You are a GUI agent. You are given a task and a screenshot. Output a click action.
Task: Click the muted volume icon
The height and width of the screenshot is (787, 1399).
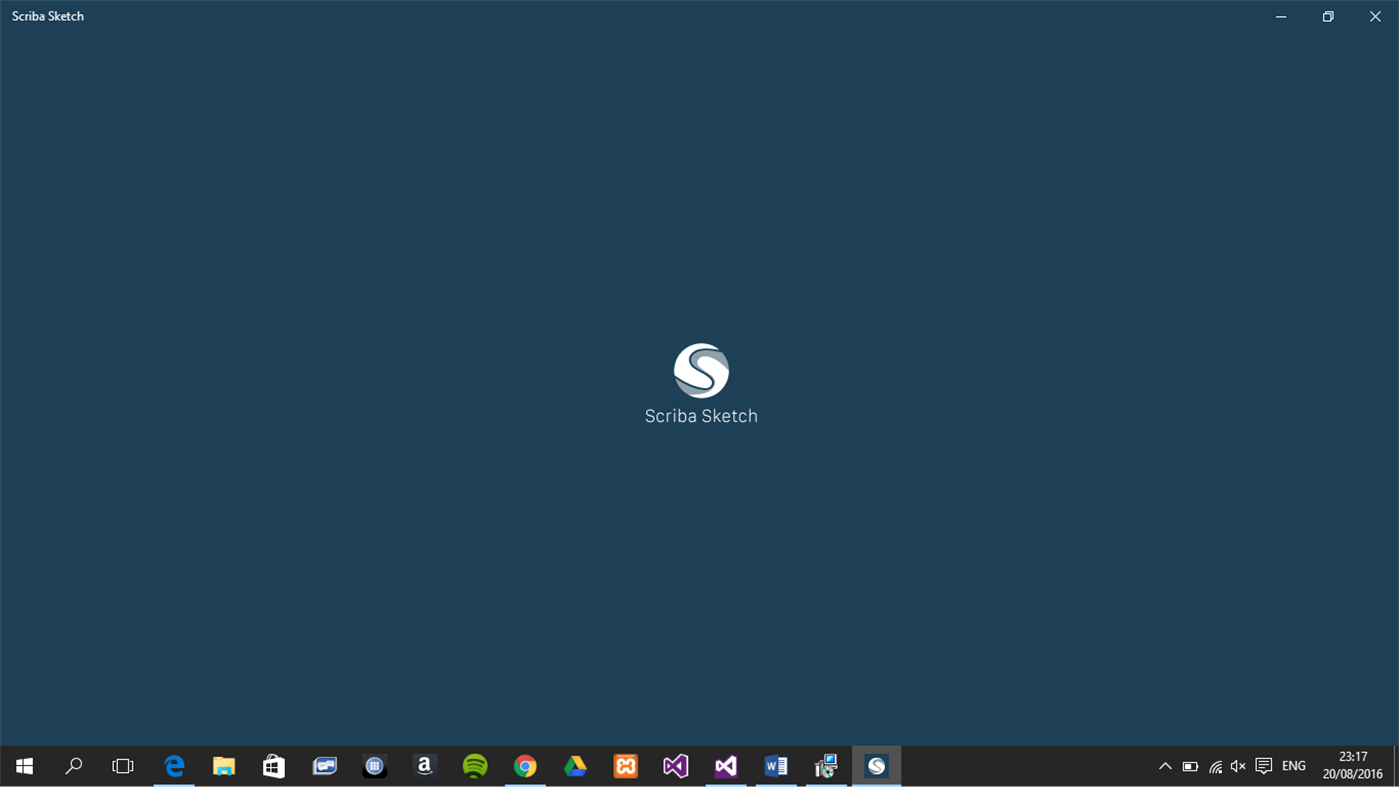[x=1239, y=767]
